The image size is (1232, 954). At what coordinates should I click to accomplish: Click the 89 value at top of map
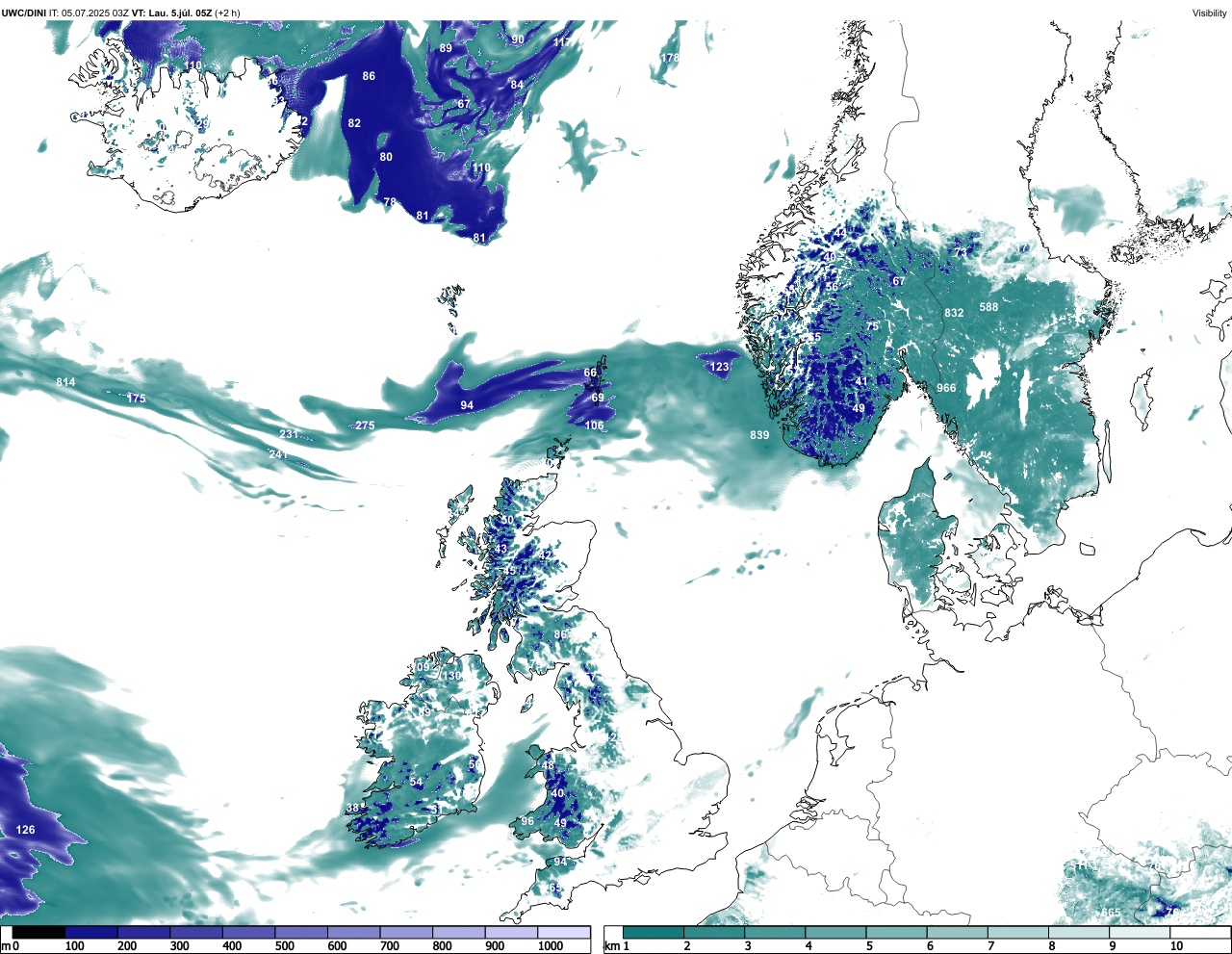coord(446,48)
